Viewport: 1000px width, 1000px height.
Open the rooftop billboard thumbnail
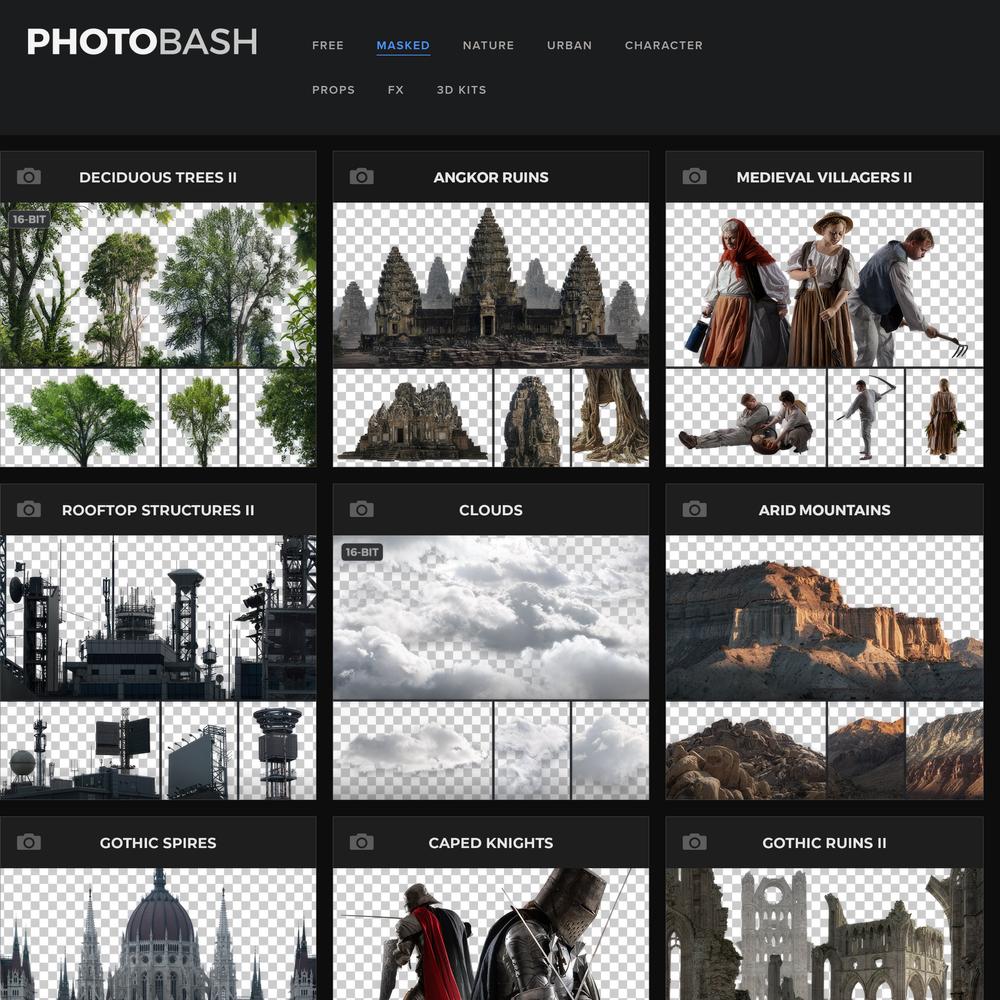pyautogui.click(x=200, y=751)
